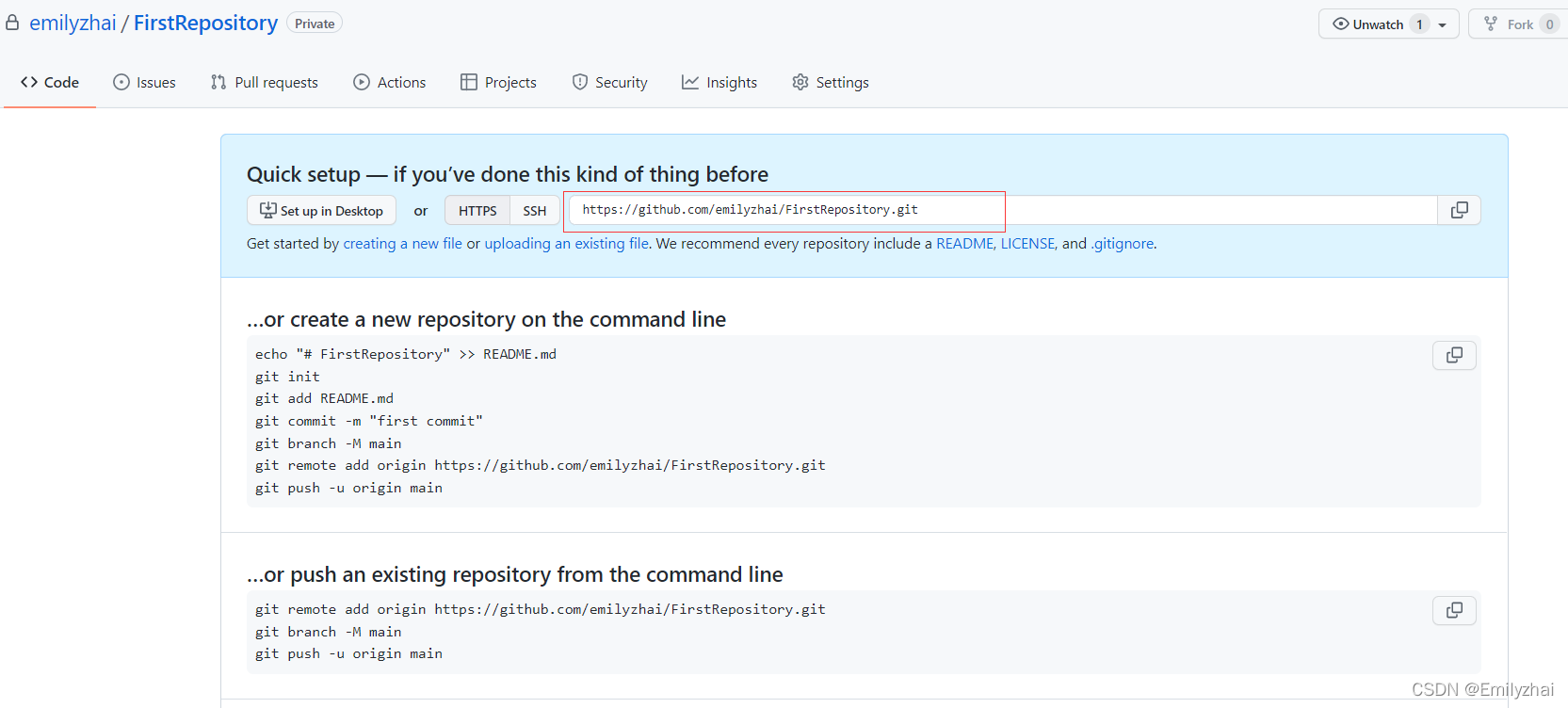Switch to the Actions tab

pyautogui.click(x=390, y=82)
